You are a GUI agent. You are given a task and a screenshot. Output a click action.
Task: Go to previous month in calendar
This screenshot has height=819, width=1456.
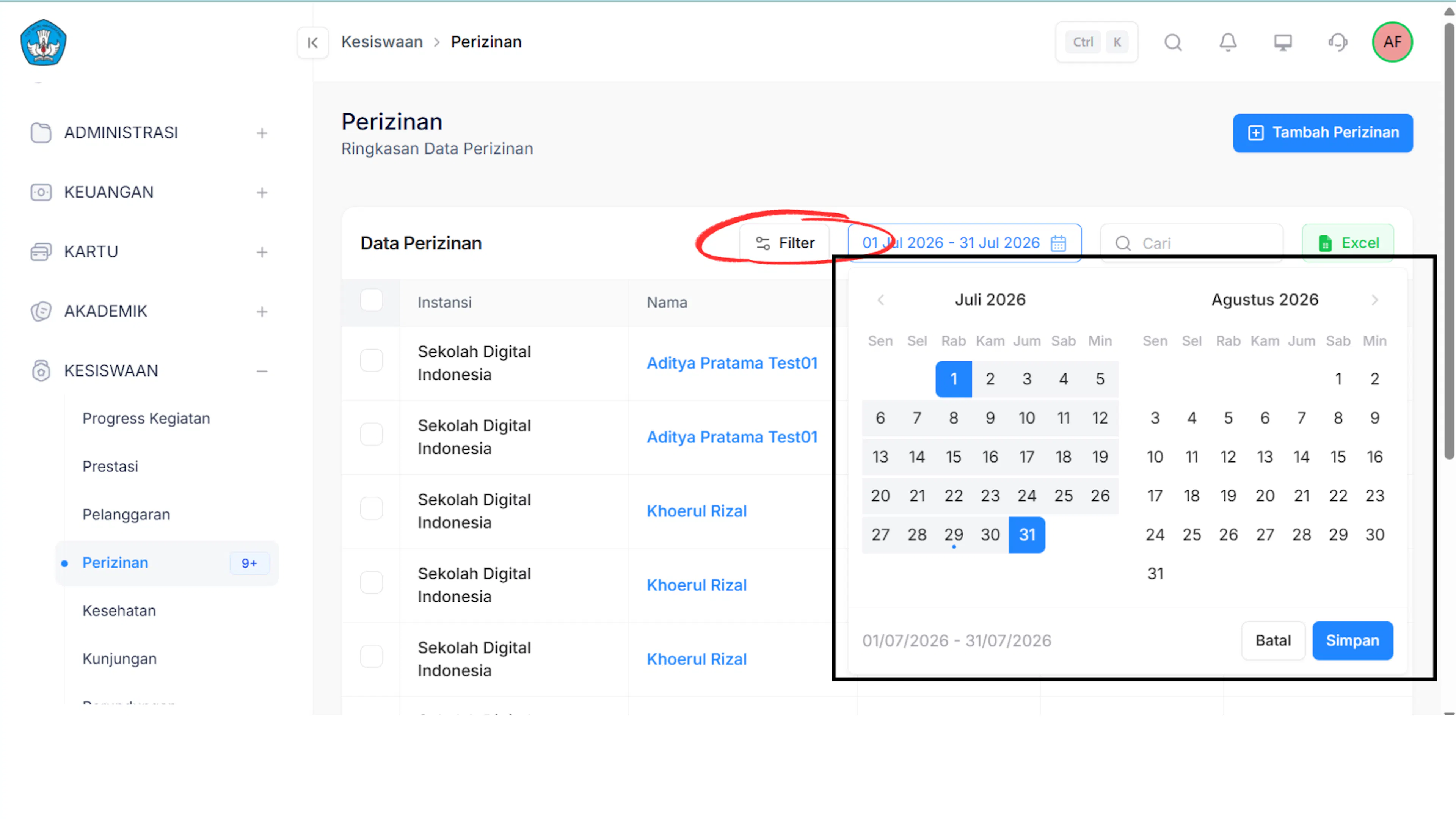pyautogui.click(x=880, y=300)
